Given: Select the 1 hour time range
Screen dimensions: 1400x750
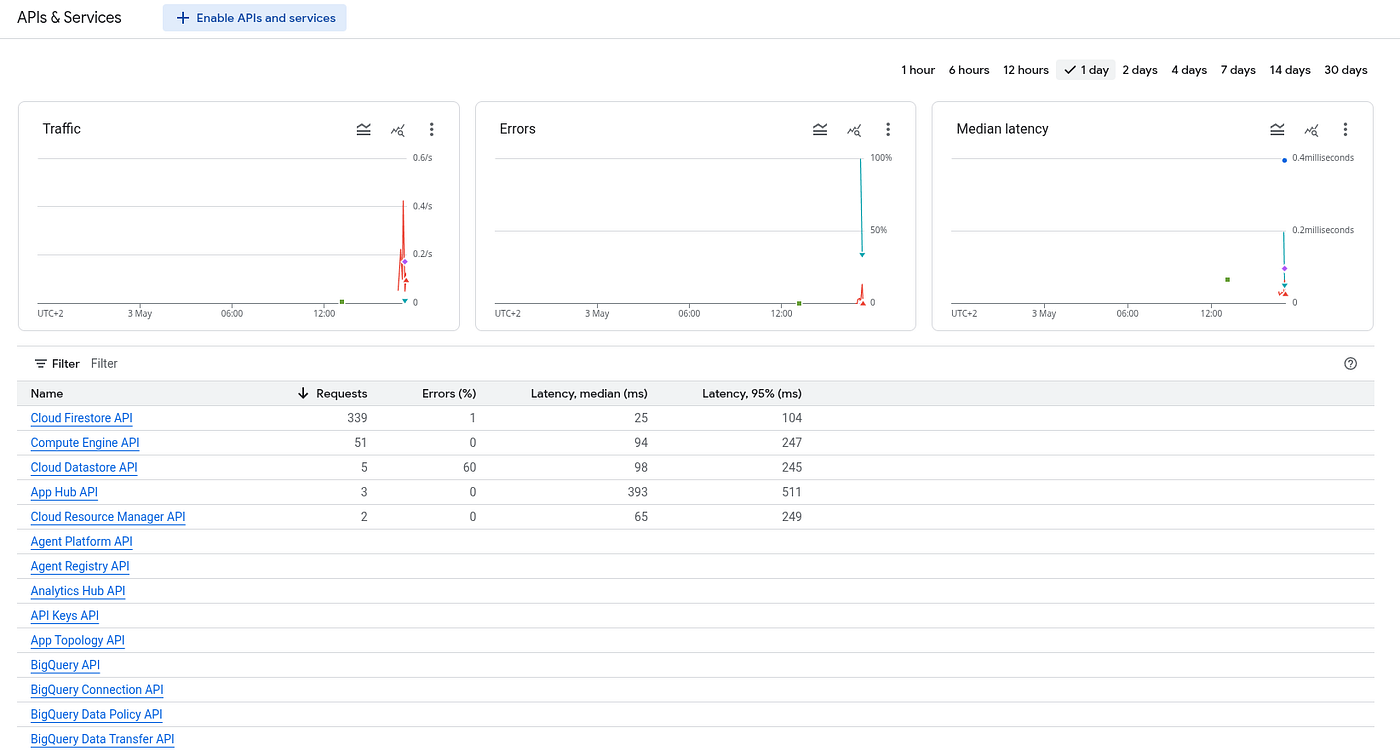Looking at the screenshot, I should coord(918,70).
